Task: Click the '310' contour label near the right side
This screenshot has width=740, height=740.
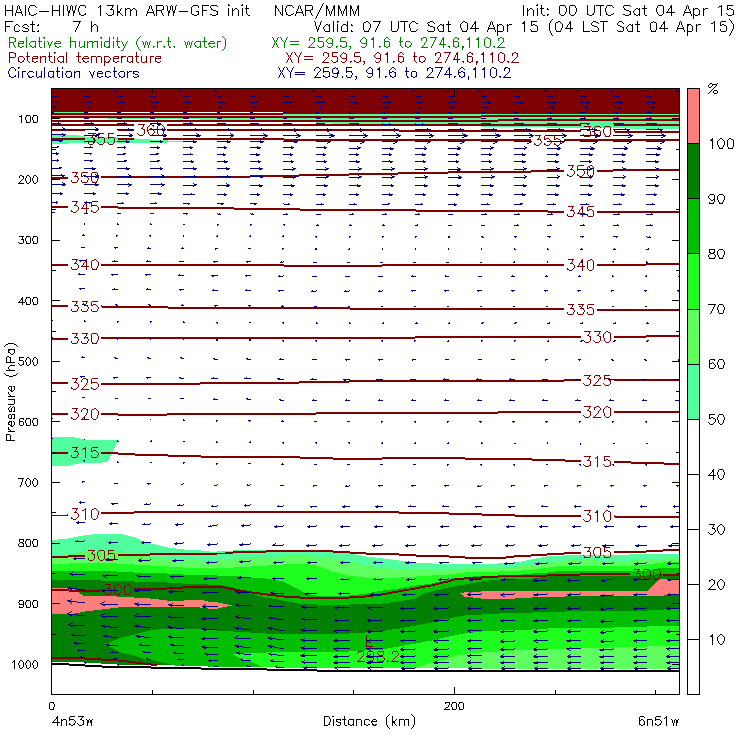Action: tap(597, 516)
